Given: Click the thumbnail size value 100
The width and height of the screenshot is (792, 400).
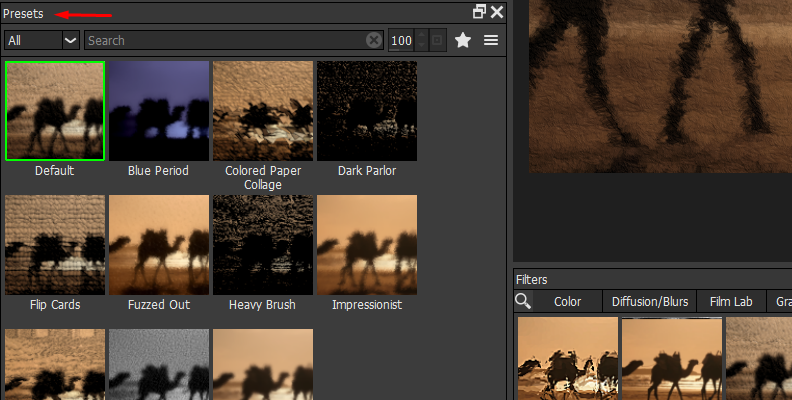Looking at the screenshot, I should coord(402,40).
